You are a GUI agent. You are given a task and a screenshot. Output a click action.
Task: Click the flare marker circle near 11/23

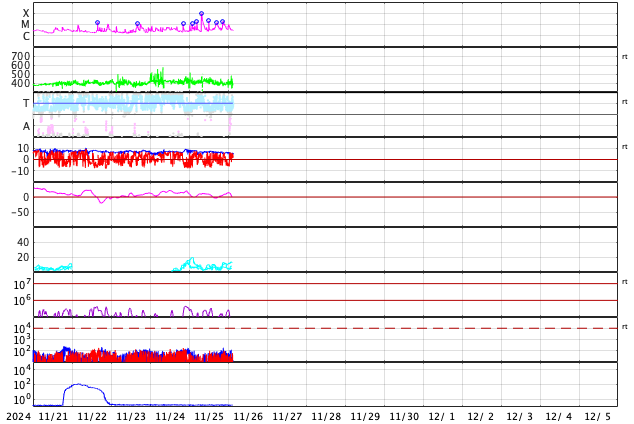137,24
